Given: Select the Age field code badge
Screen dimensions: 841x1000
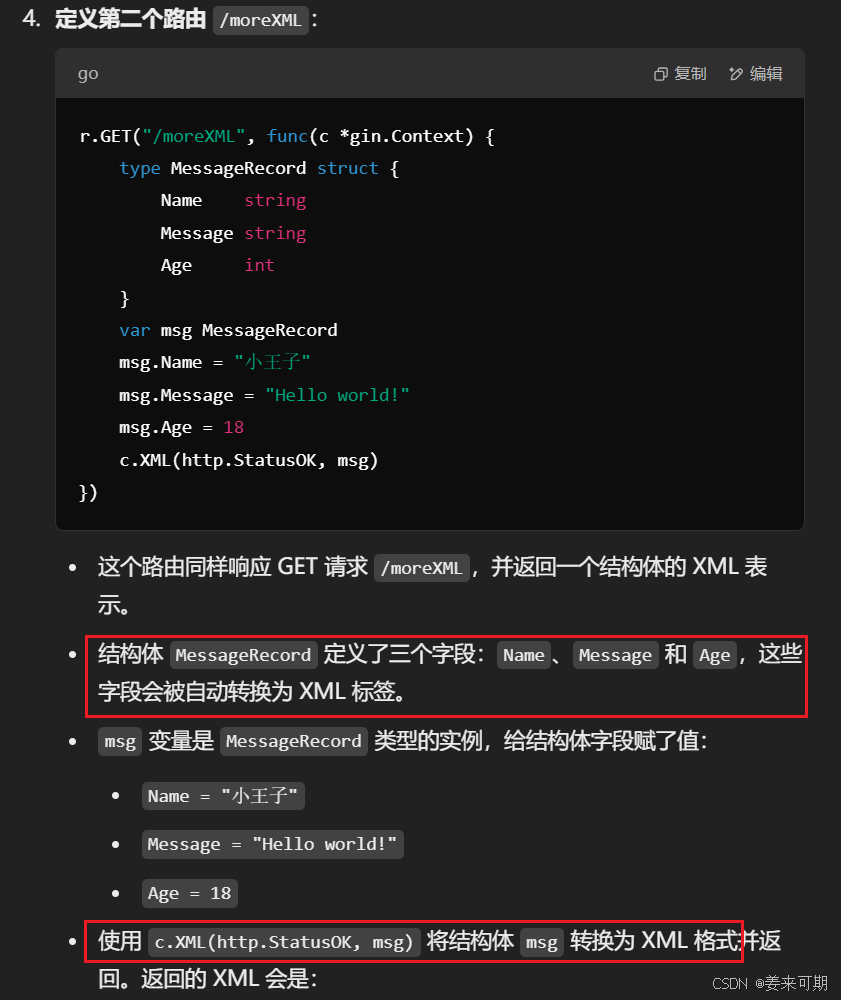Looking at the screenshot, I should pos(715,655).
